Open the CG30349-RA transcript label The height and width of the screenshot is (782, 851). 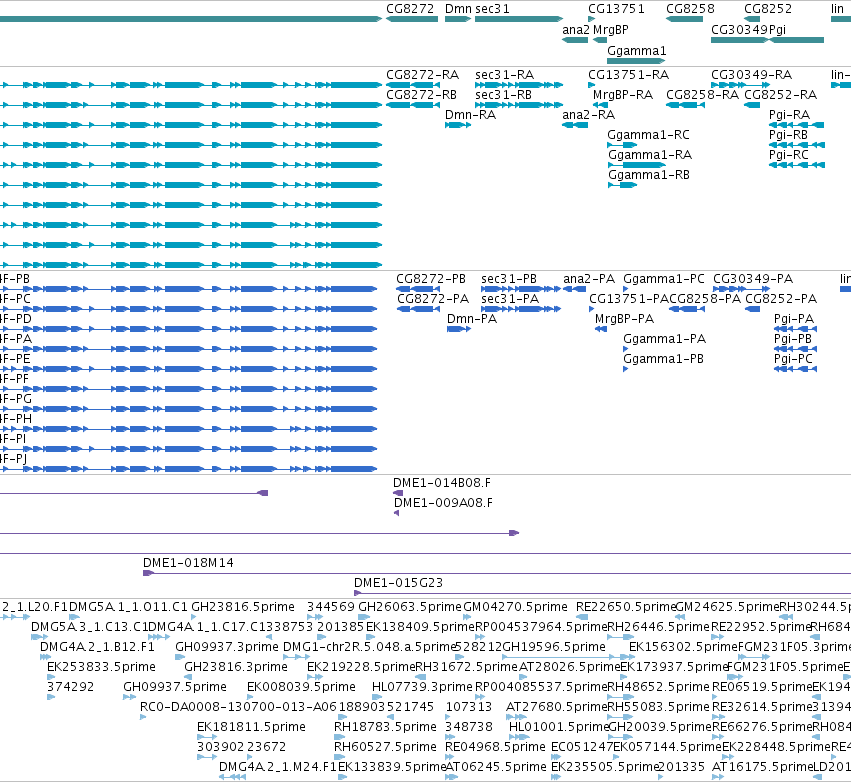coord(751,74)
